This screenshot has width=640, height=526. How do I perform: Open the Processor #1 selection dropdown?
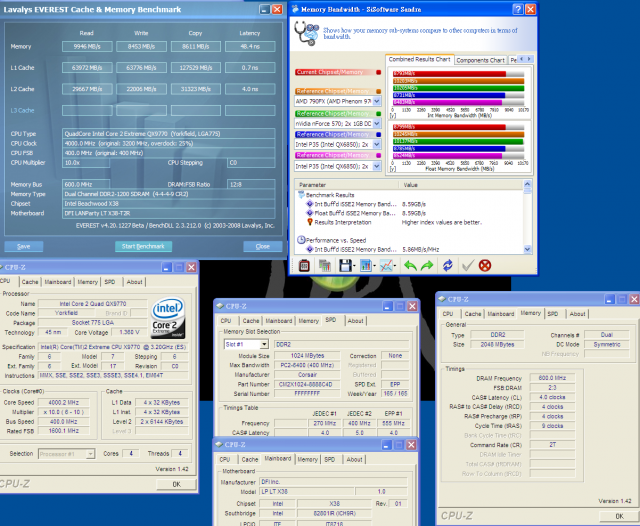[x=90, y=454]
